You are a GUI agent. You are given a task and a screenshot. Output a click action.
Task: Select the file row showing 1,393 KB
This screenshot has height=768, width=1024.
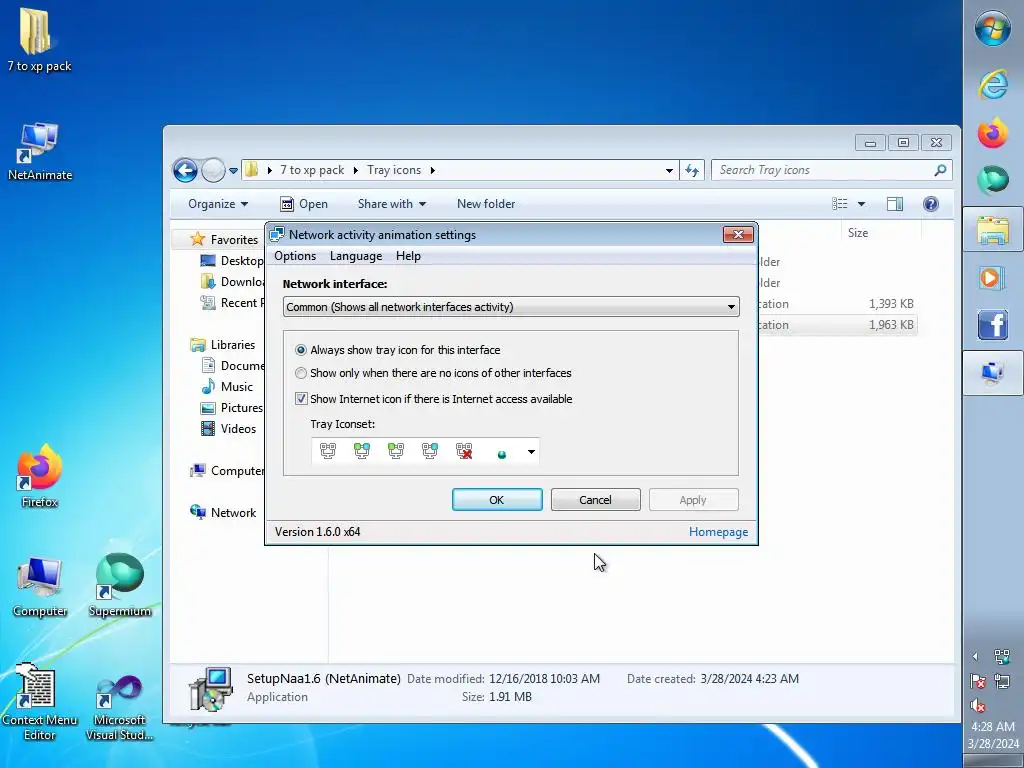(838, 304)
